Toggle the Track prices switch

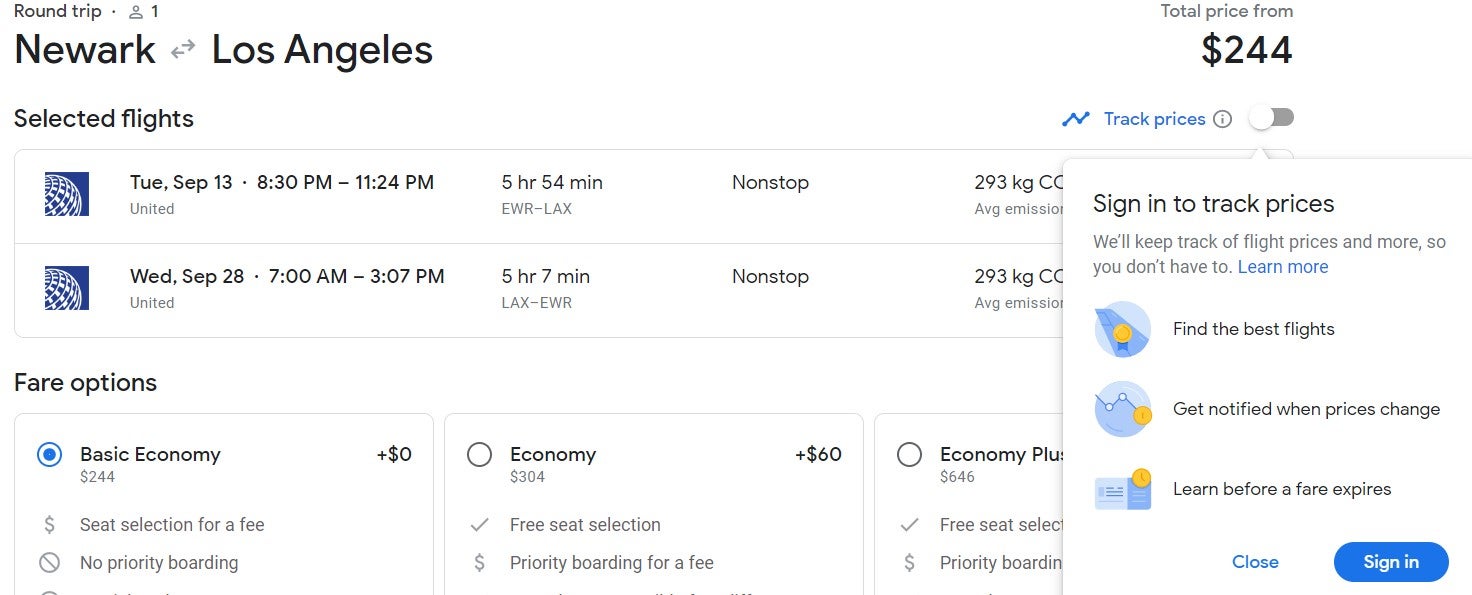[x=1271, y=118]
